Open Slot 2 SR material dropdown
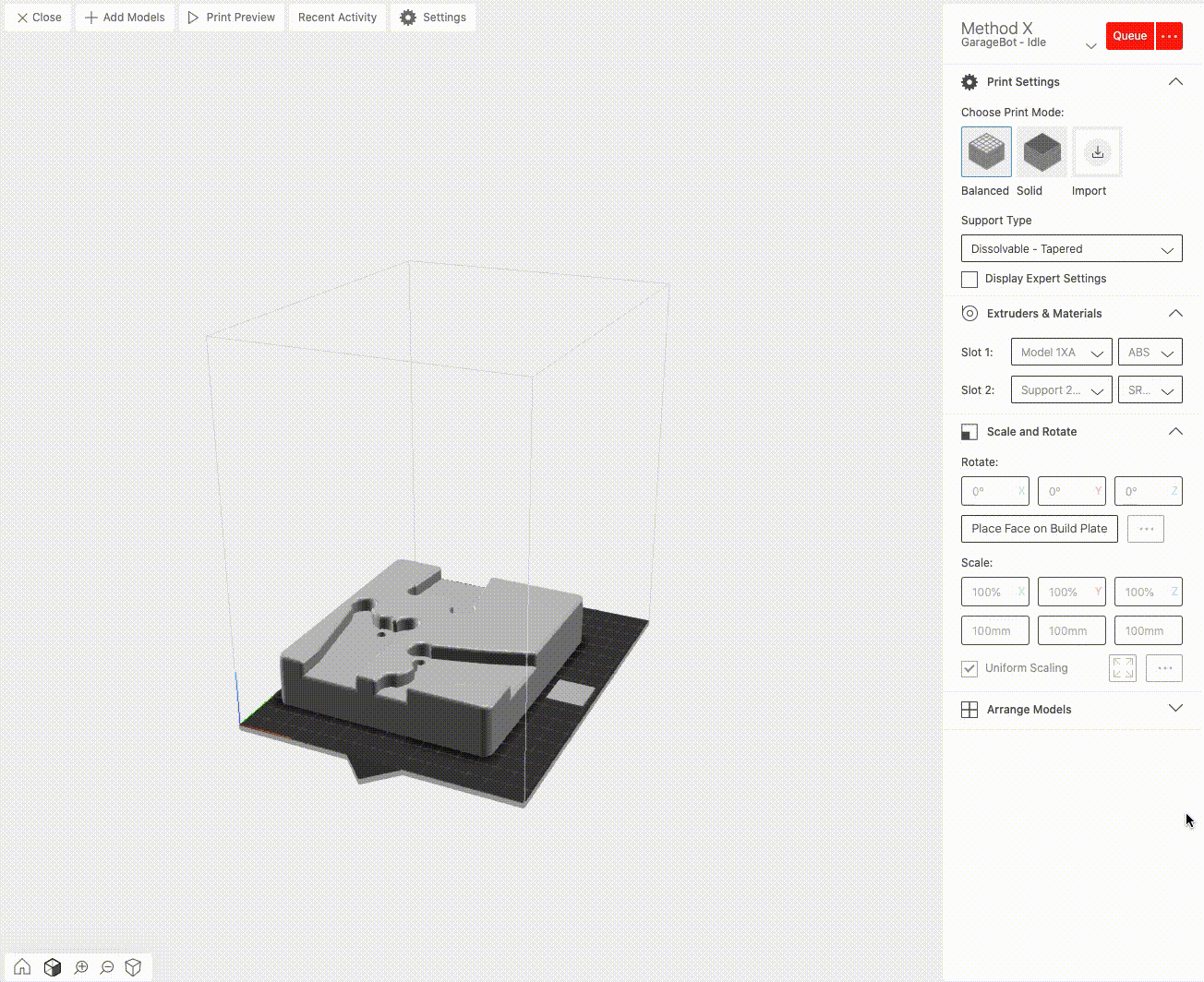Viewport: 1204px width, 982px height. coord(1150,390)
